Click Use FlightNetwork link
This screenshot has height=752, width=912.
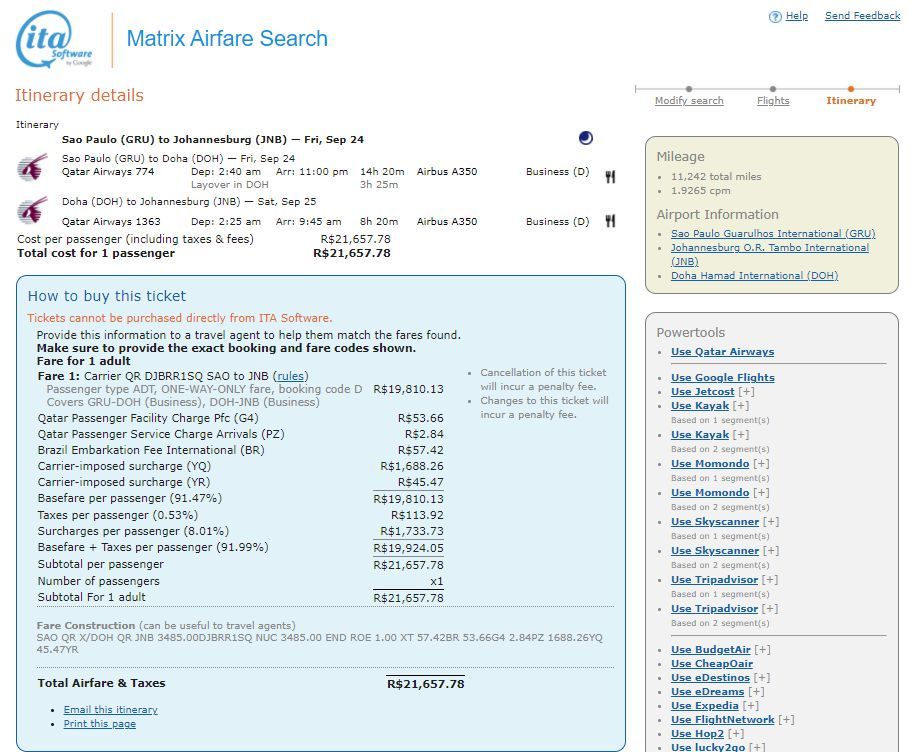click(x=722, y=719)
